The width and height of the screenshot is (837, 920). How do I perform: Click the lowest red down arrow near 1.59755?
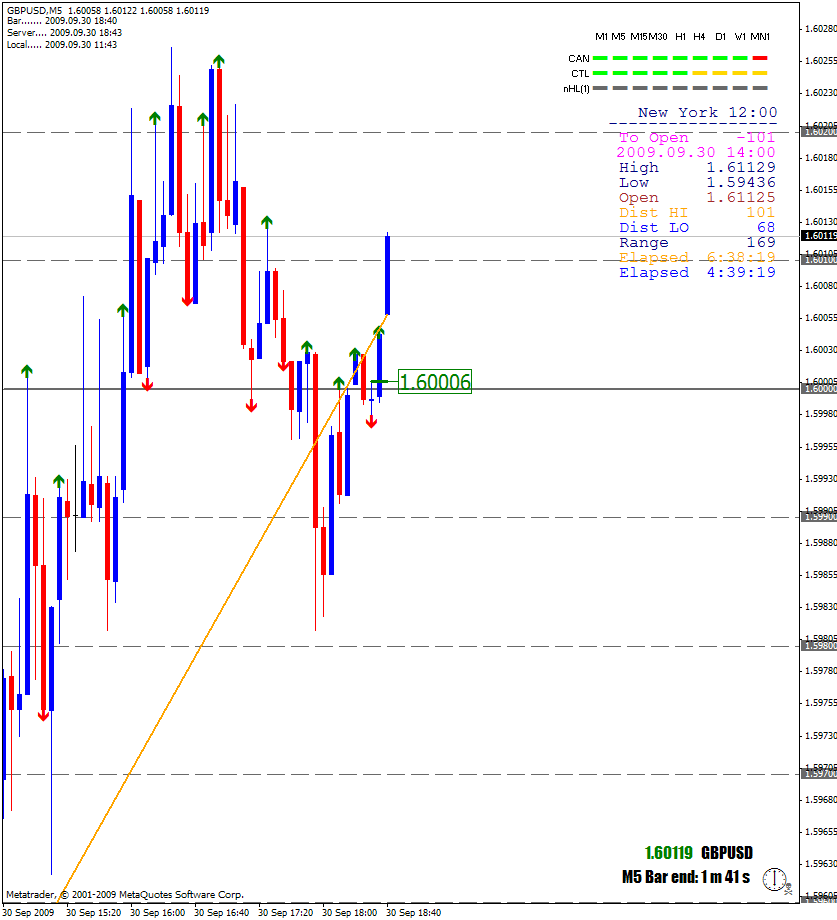43,715
